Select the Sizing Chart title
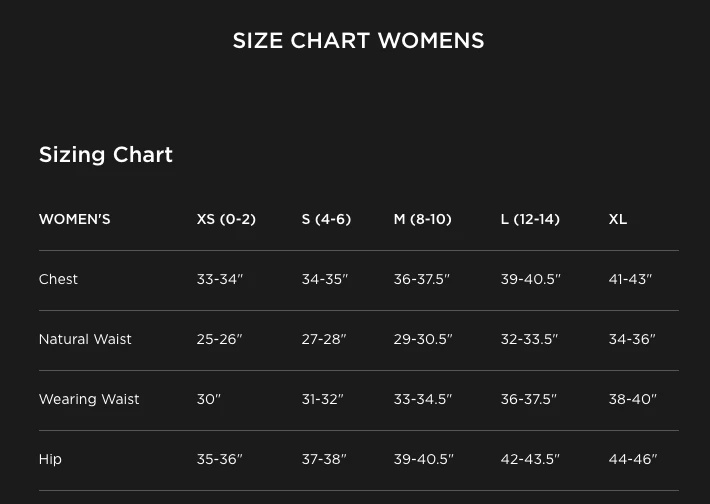The image size is (710, 504). (106, 155)
